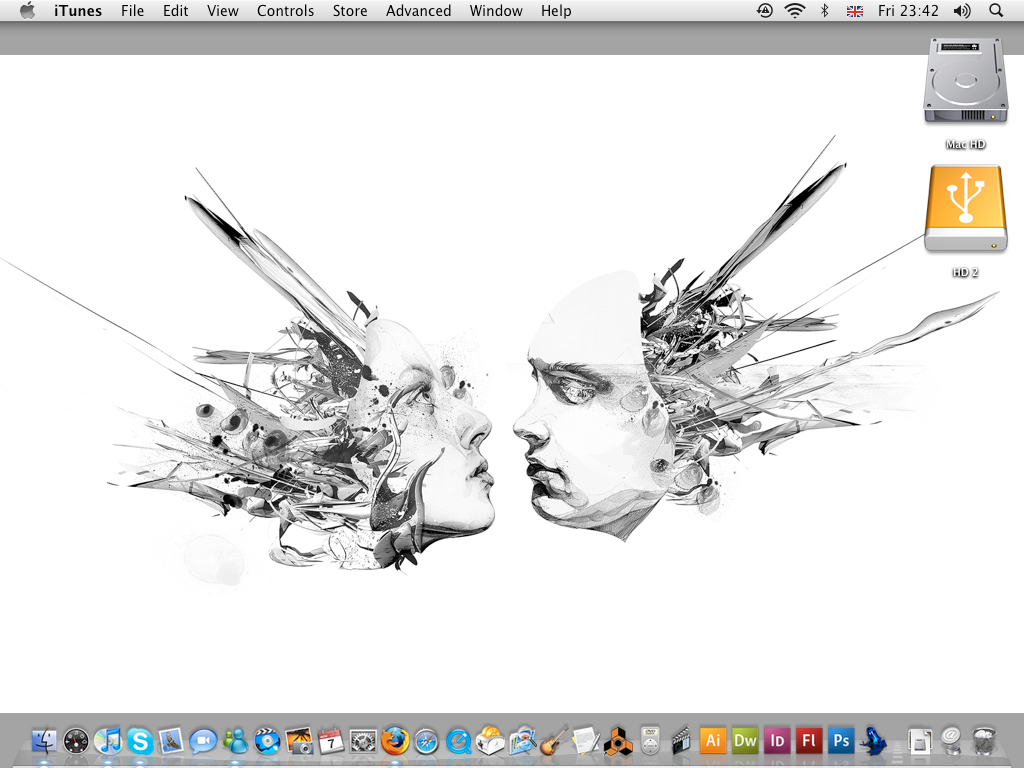1024x768 pixels.
Task: Open the Store menu
Action: (x=350, y=10)
